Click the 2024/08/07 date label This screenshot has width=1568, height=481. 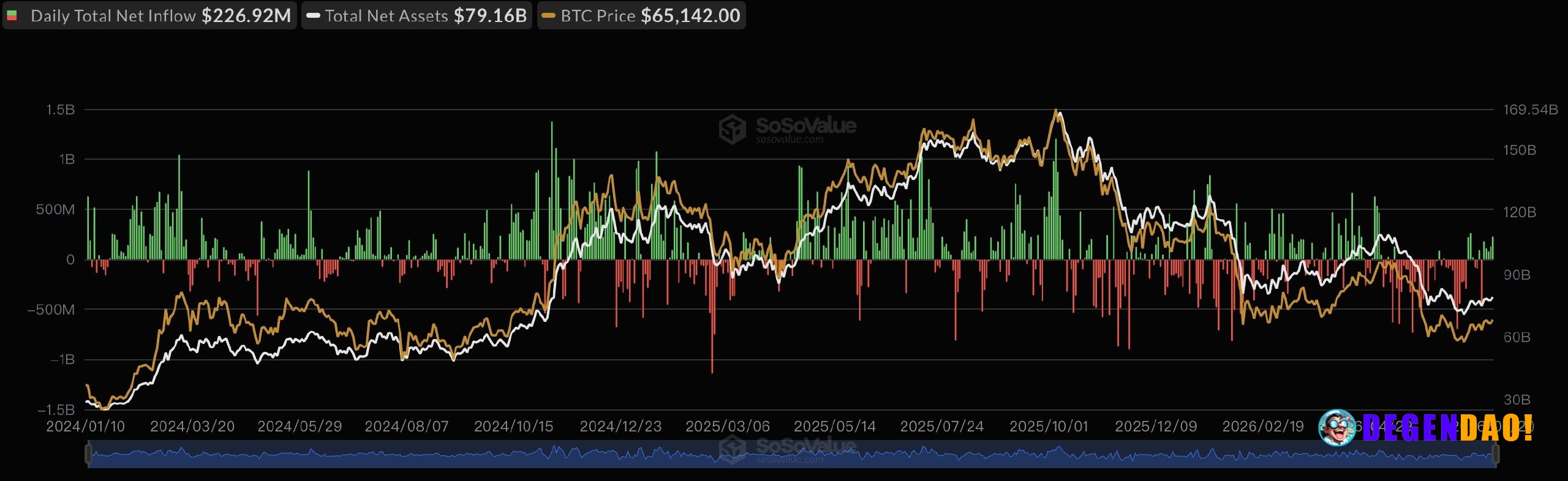407,427
